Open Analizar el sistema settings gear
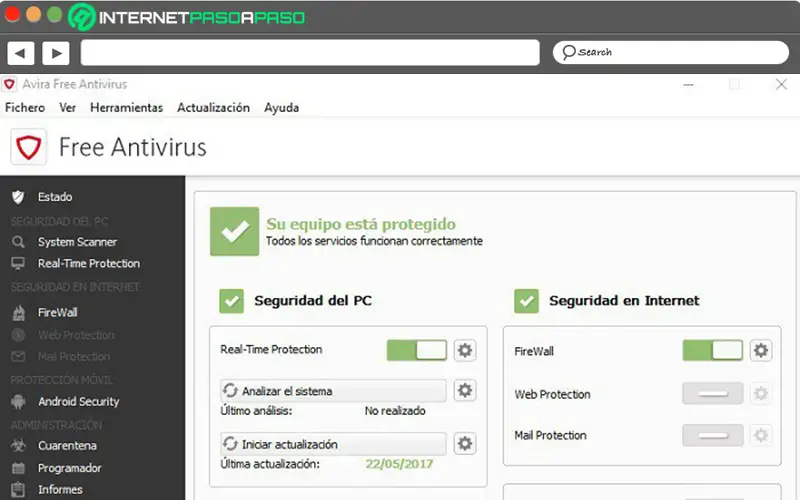Screen dimensions: 800x500 click(465, 390)
